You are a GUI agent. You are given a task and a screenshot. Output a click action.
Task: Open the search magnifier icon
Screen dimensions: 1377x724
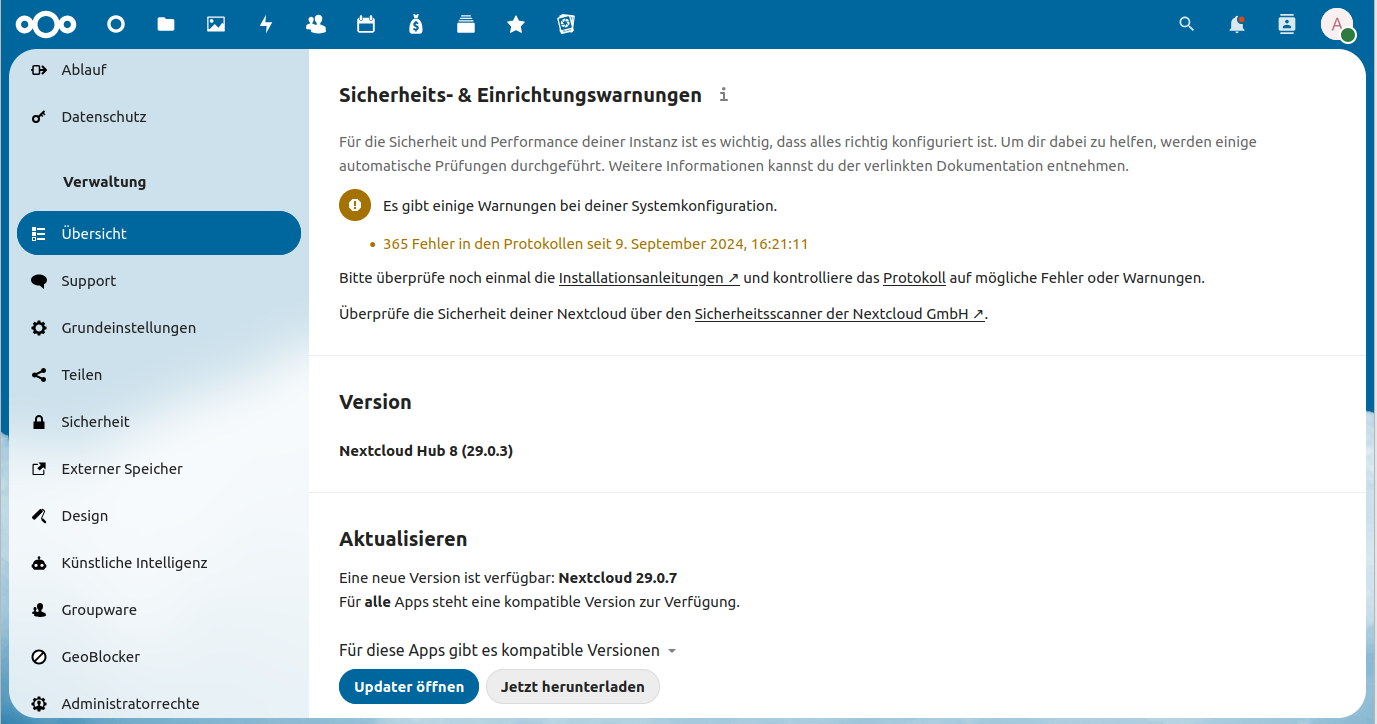coord(1187,24)
